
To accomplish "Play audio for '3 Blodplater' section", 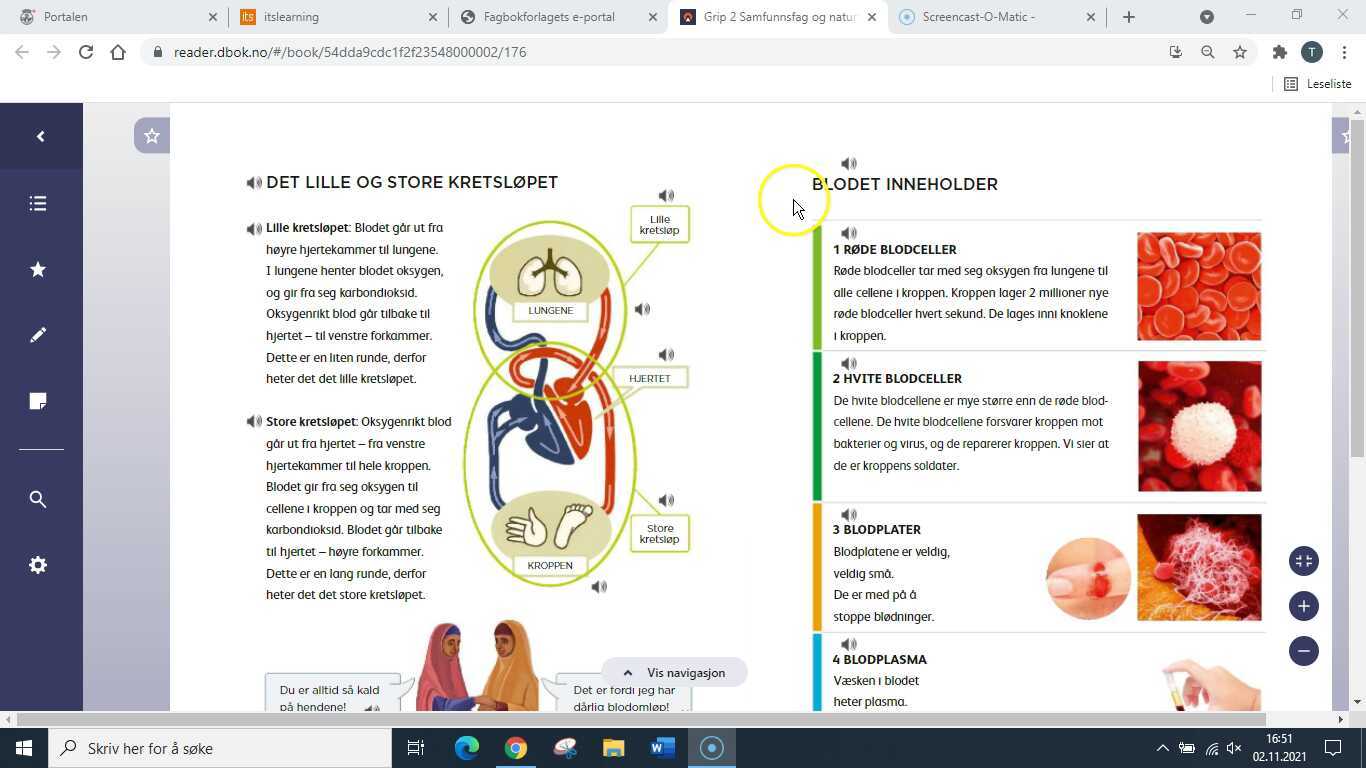I will point(849,515).
